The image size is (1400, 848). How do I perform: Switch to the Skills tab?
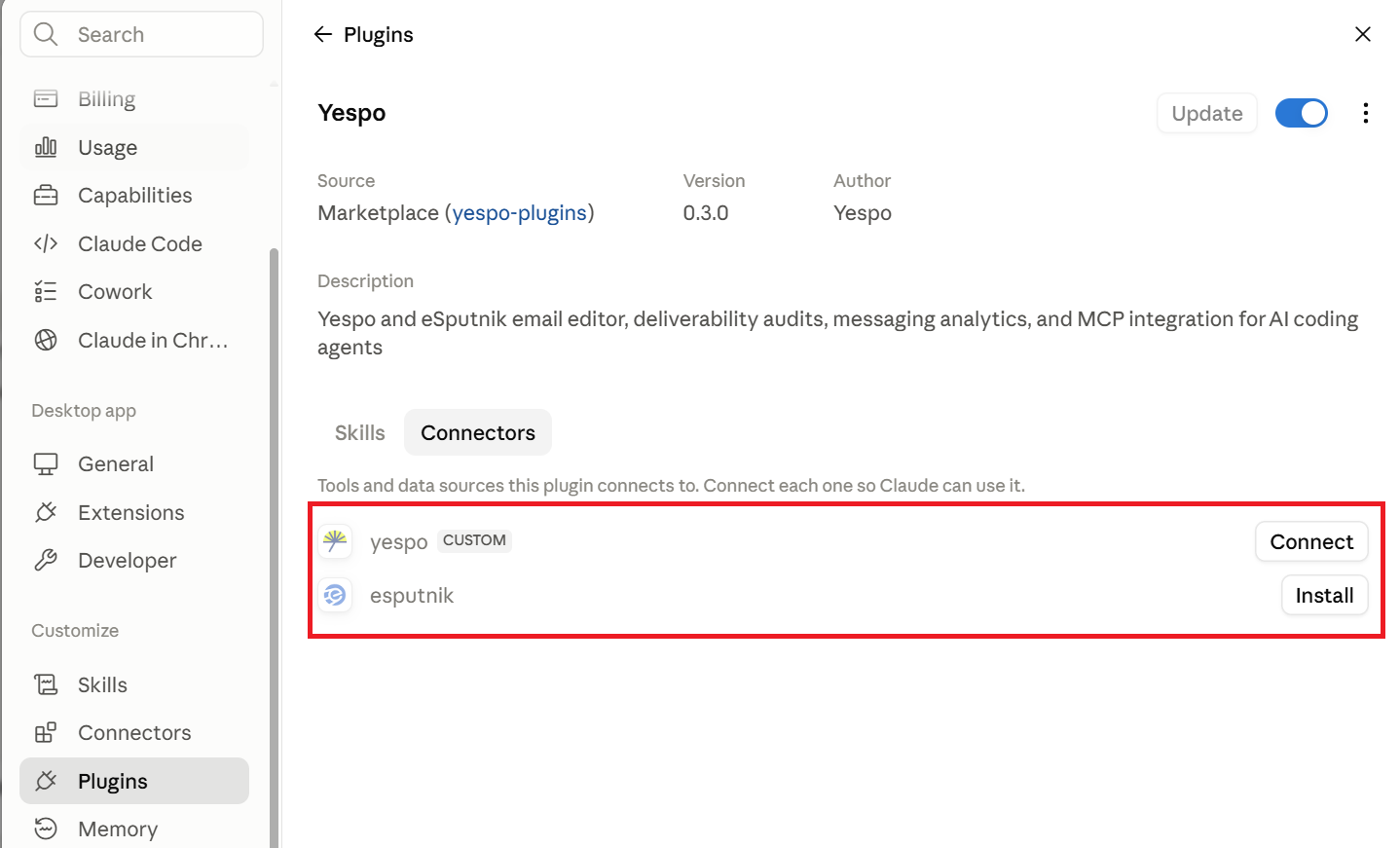[360, 433]
